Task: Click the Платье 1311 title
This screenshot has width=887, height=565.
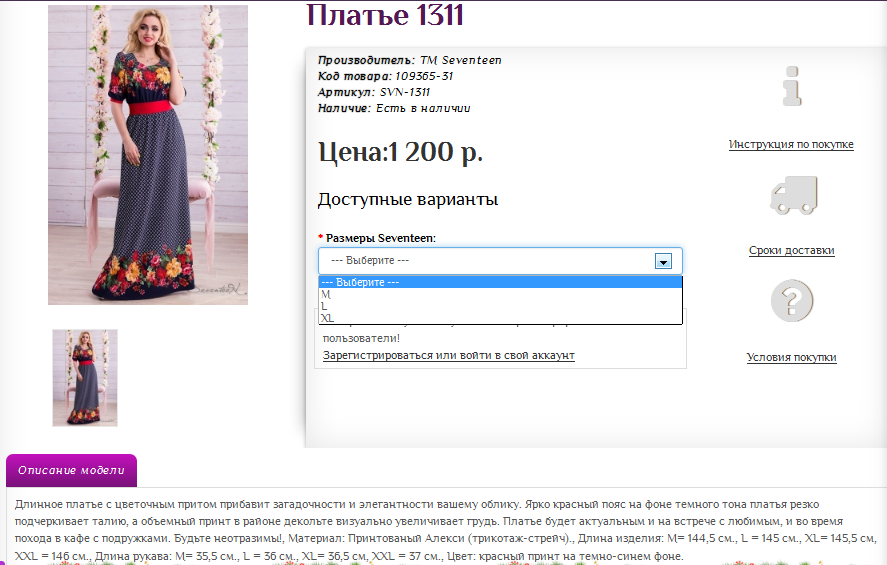Action: [385, 15]
